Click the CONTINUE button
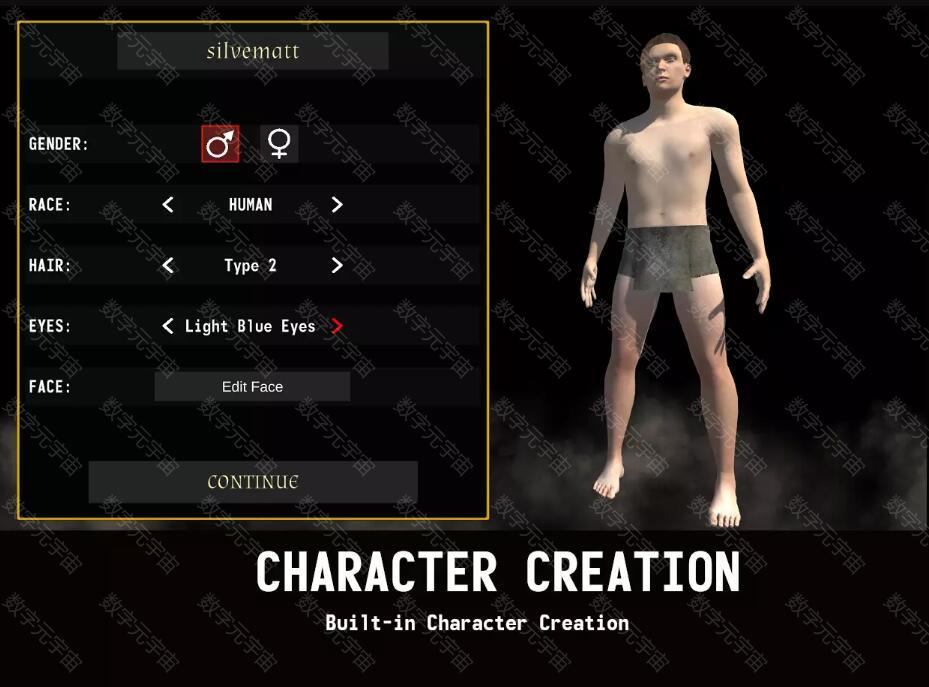The width and height of the screenshot is (929, 687). 253,482
